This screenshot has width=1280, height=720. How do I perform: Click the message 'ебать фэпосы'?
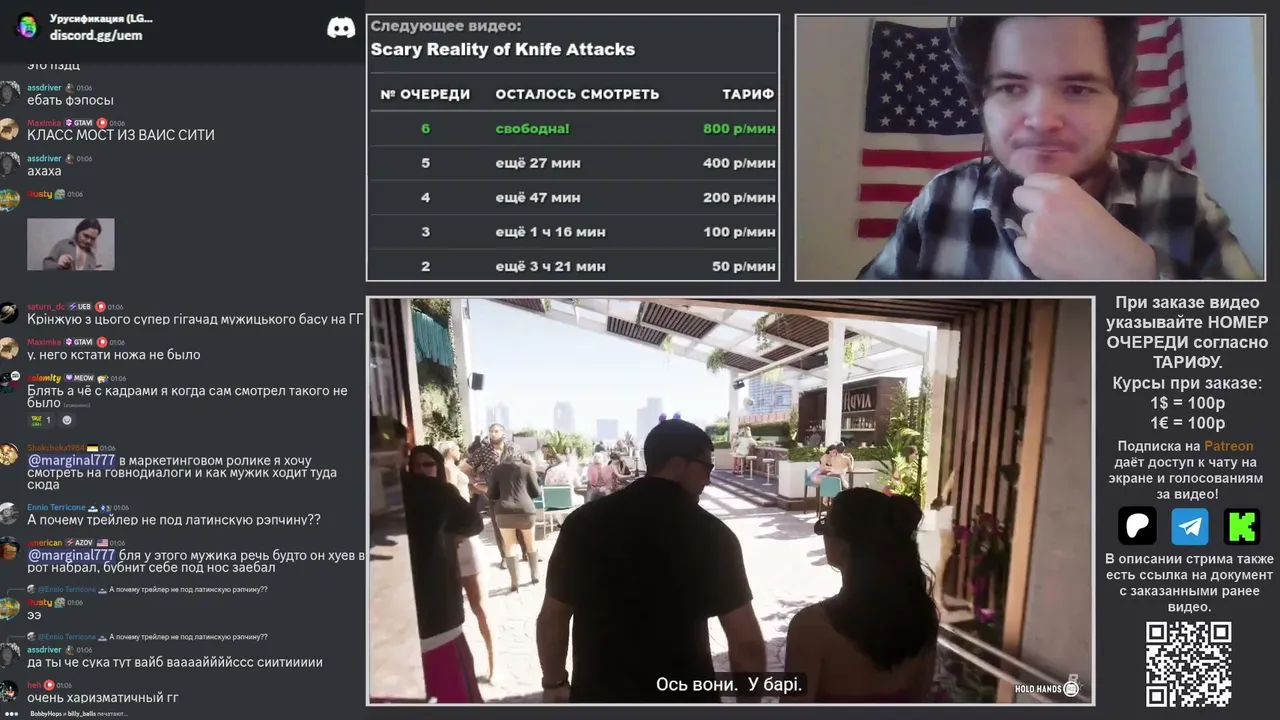[x=70, y=100]
